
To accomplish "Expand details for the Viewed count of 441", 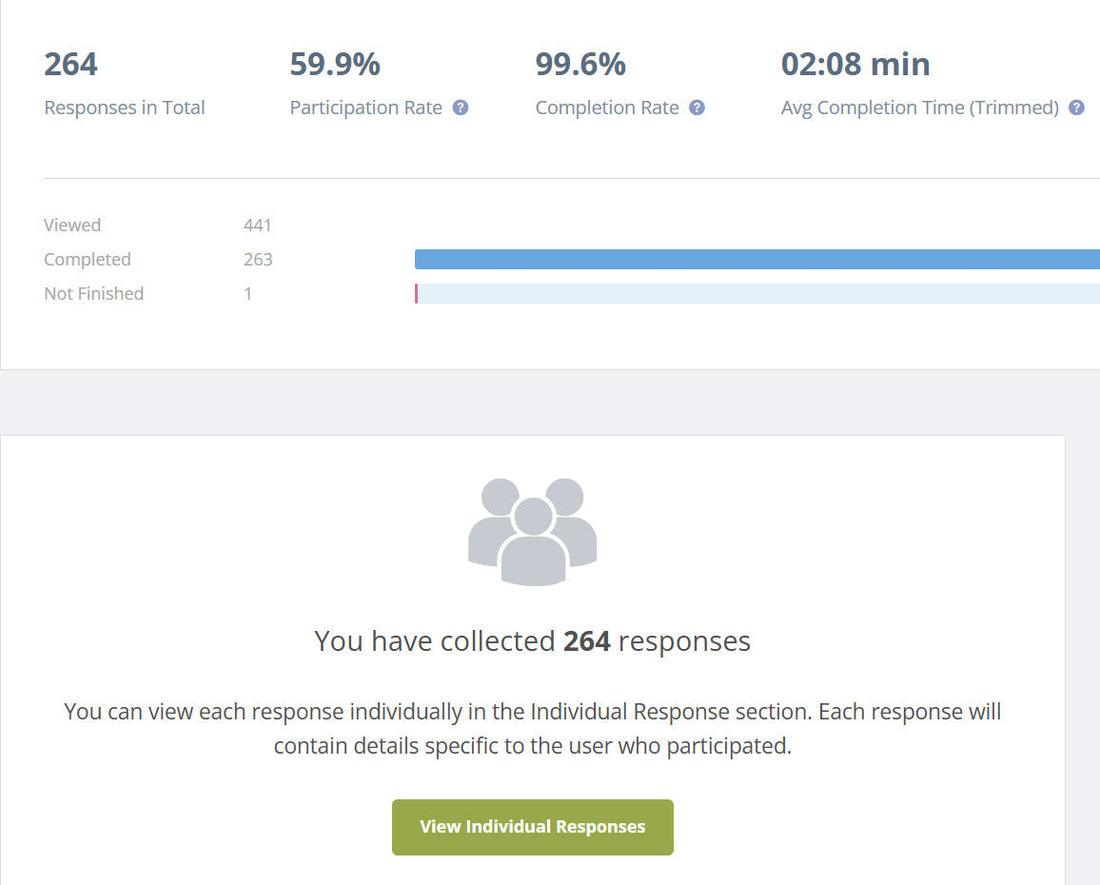I will [x=257, y=225].
